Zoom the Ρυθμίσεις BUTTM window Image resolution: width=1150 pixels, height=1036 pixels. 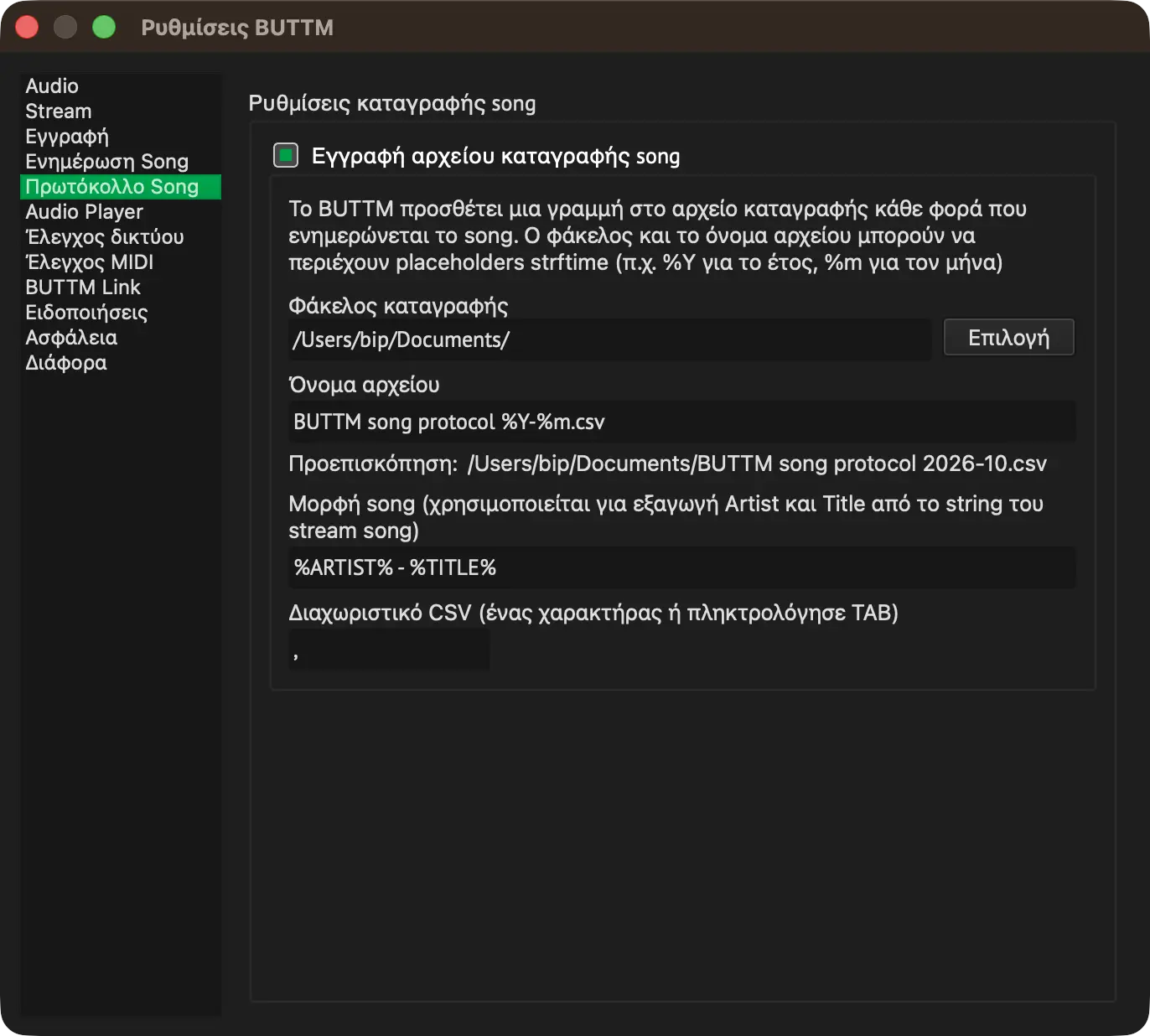(x=104, y=28)
